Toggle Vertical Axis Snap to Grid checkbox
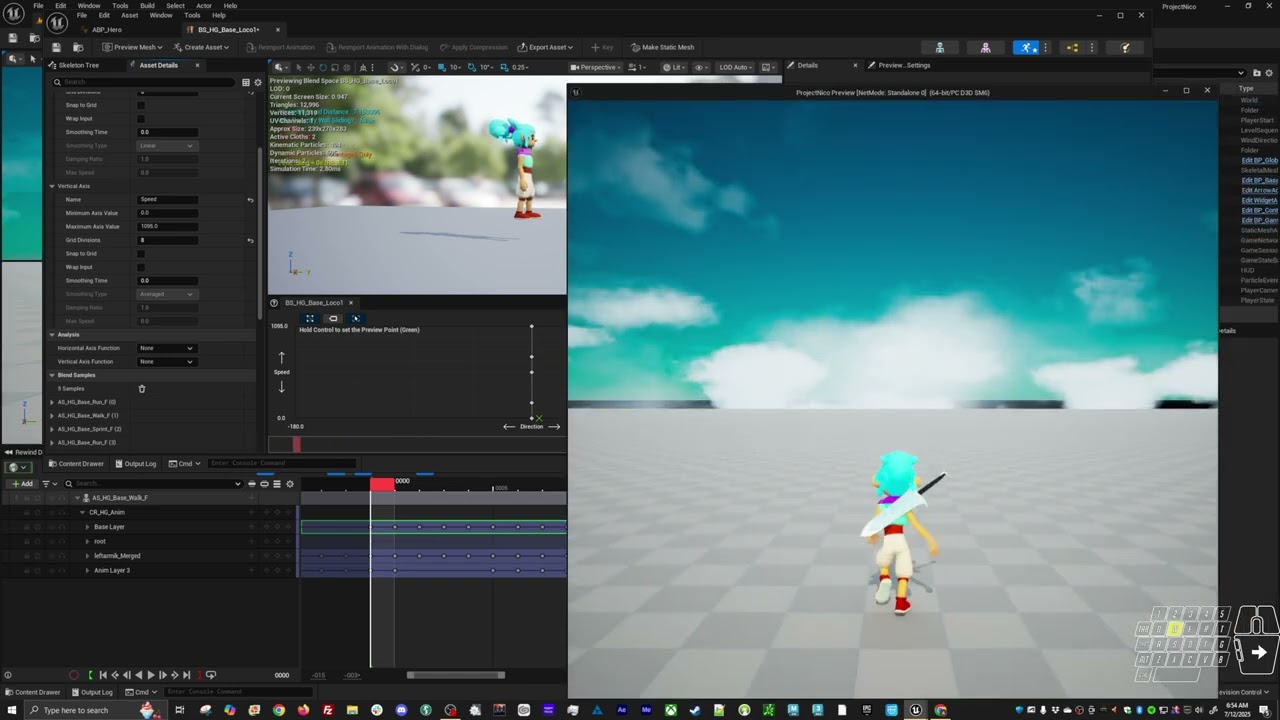Viewport: 1280px width, 720px height. [141, 253]
